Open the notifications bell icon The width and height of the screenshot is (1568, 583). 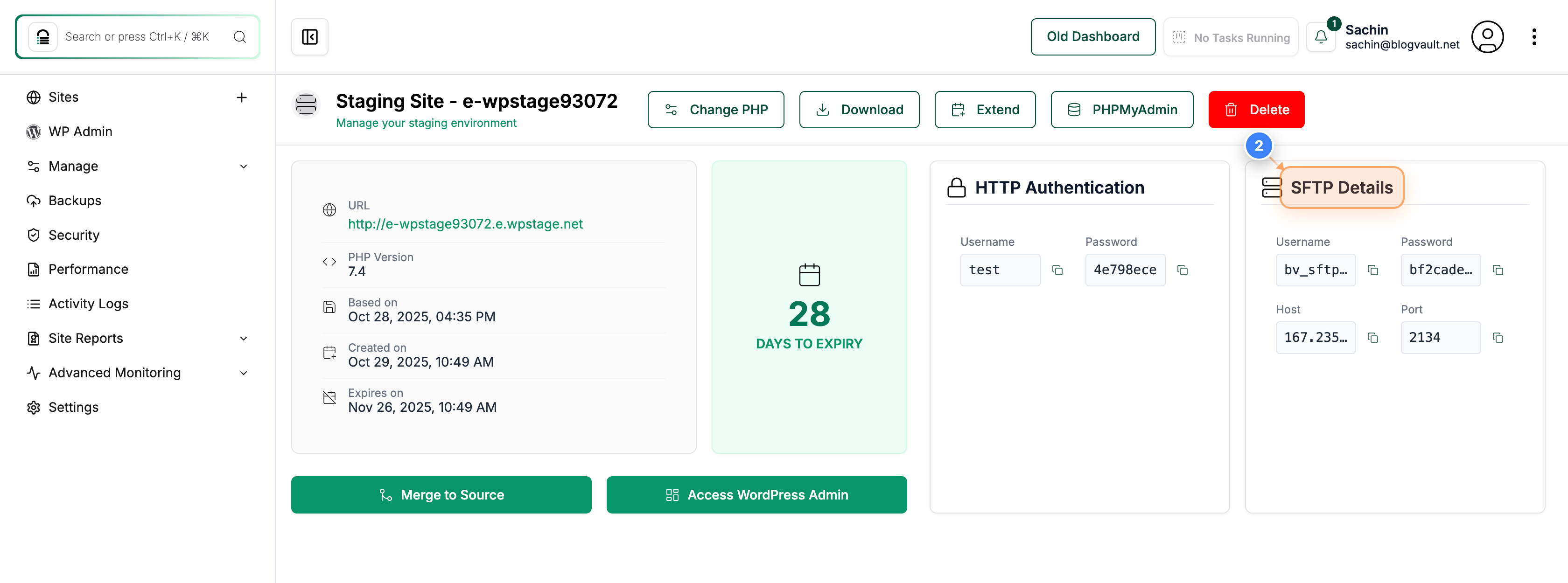pos(1321,37)
